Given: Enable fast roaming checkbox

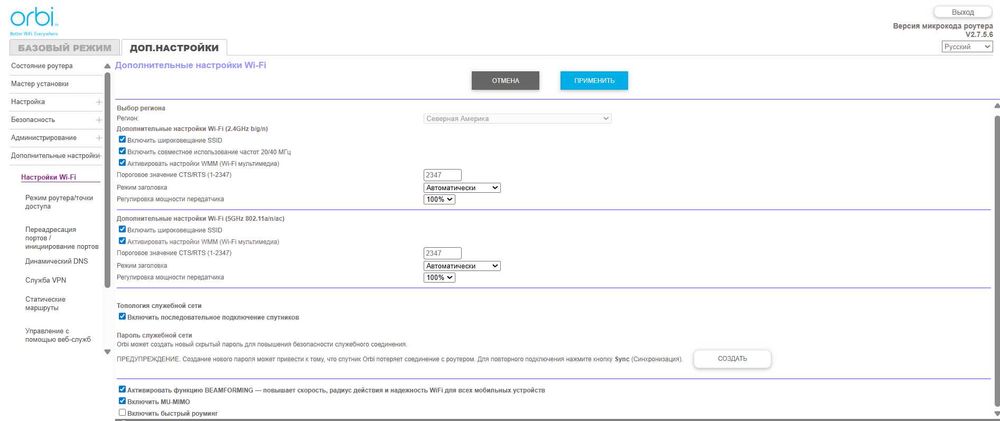Looking at the screenshot, I should 122,413.
